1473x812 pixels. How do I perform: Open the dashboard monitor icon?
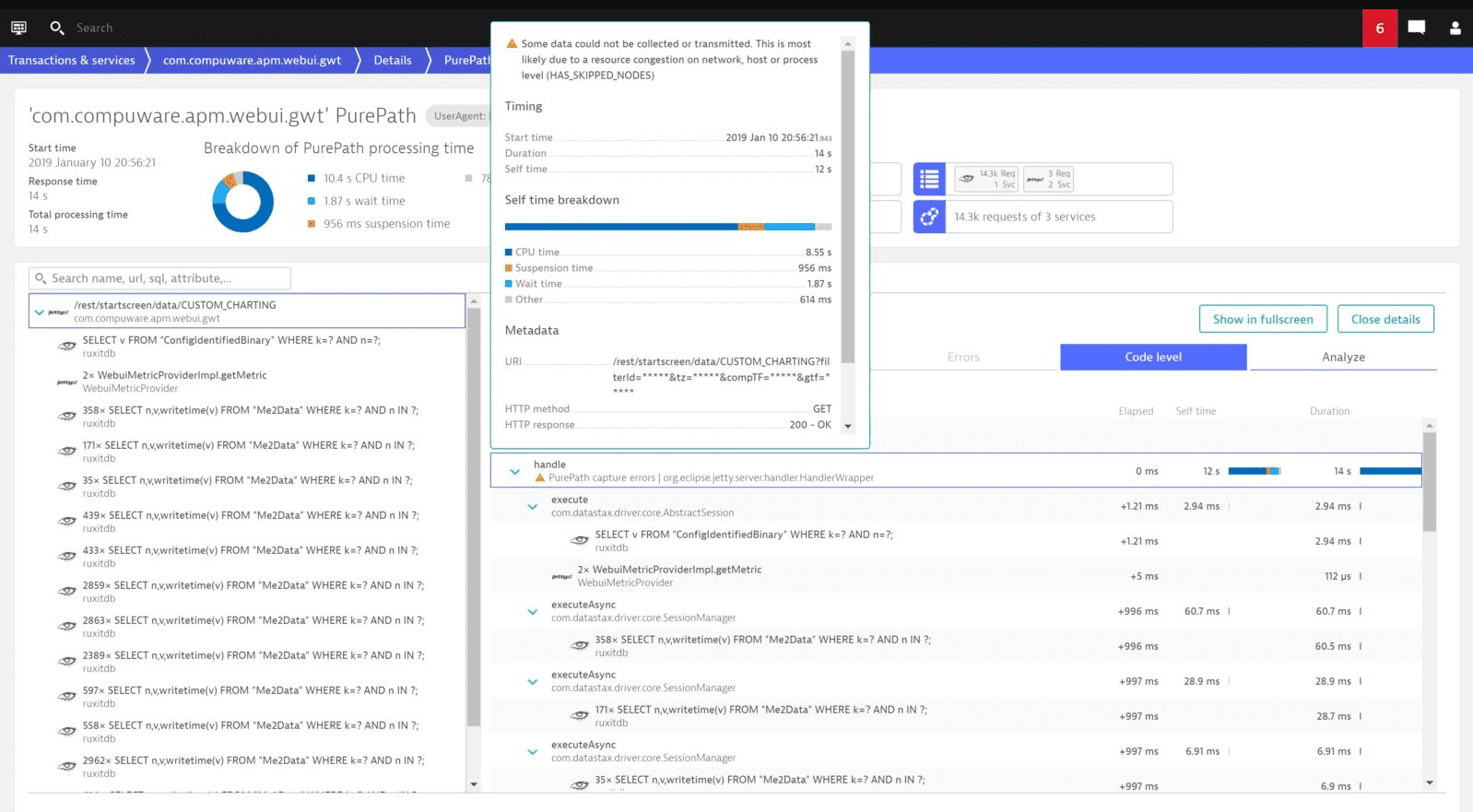pos(18,28)
